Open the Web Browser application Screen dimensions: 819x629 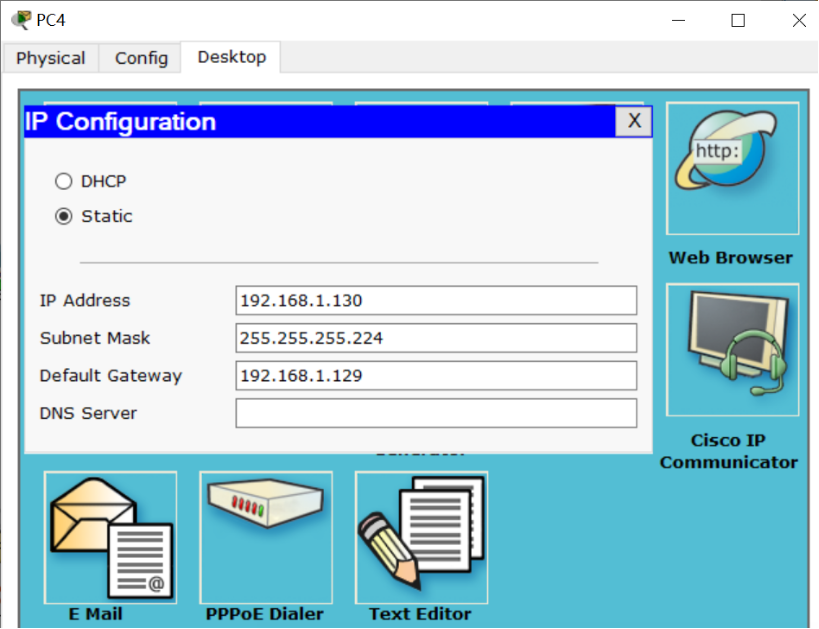[732, 168]
